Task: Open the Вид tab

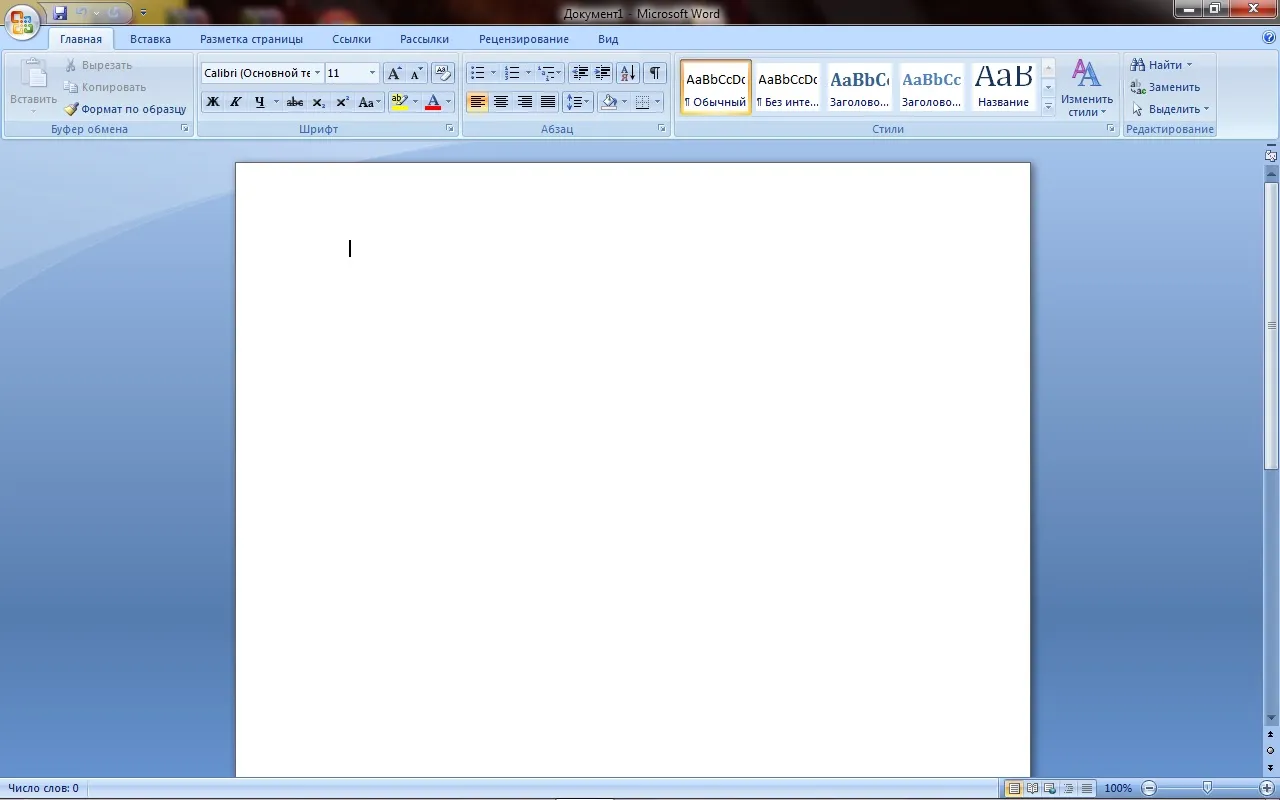Action: click(x=608, y=39)
